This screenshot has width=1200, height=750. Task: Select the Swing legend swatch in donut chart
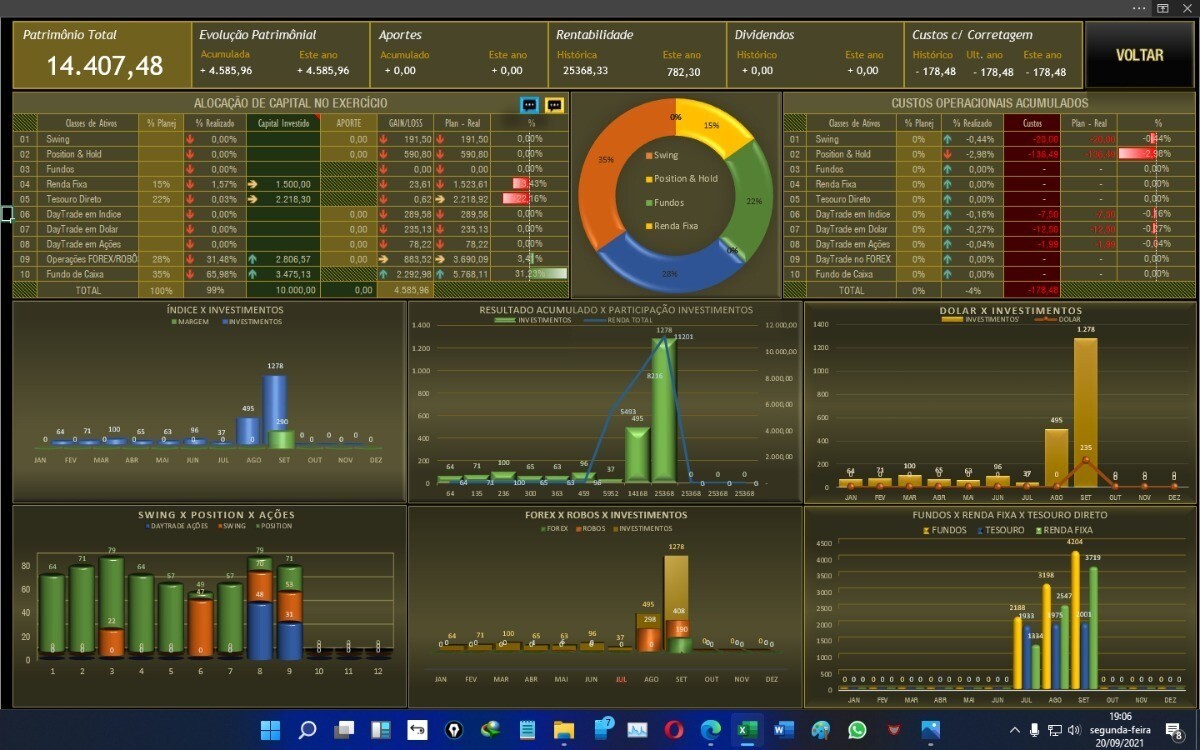pos(648,156)
